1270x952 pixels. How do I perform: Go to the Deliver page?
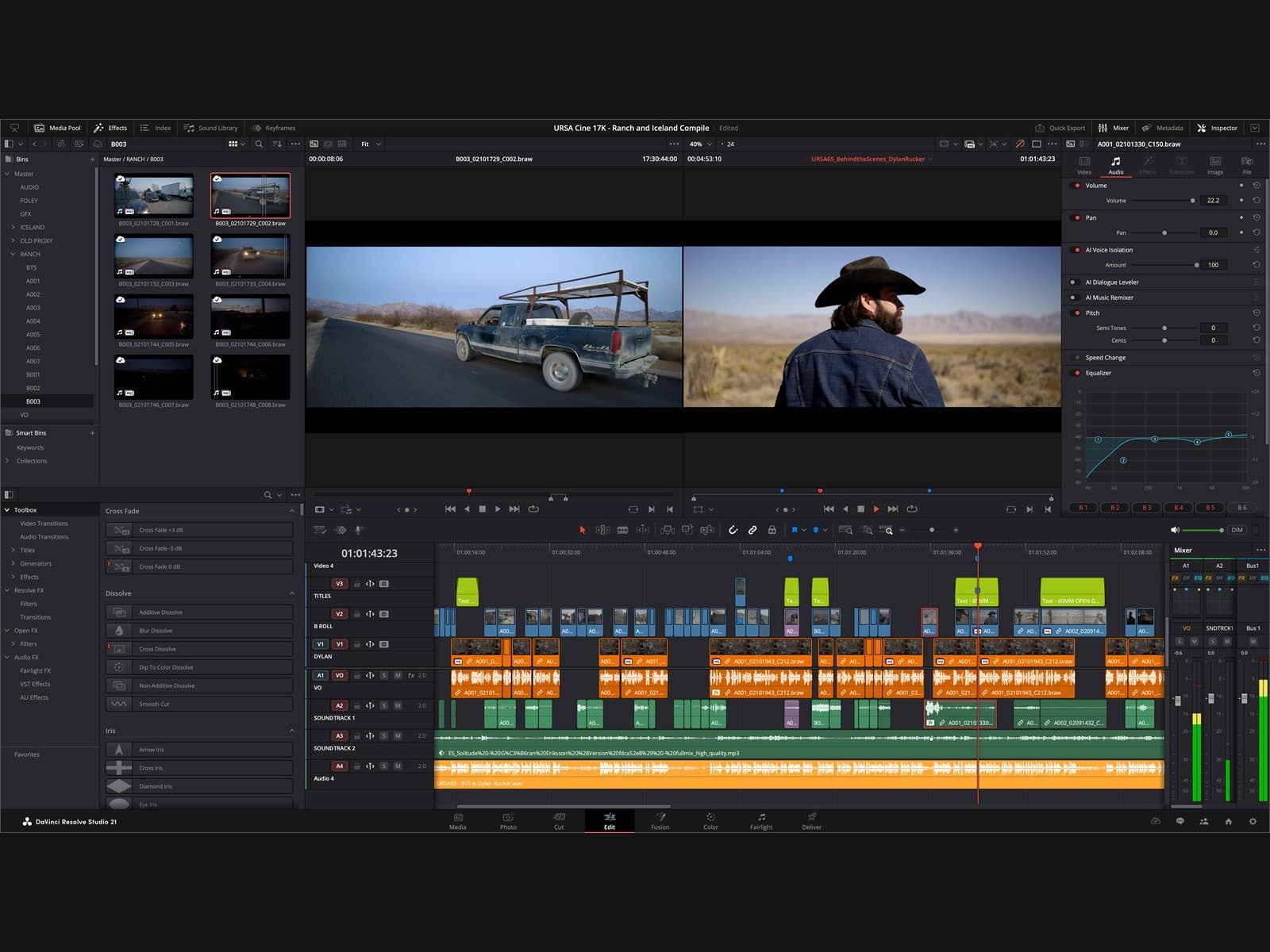(812, 821)
